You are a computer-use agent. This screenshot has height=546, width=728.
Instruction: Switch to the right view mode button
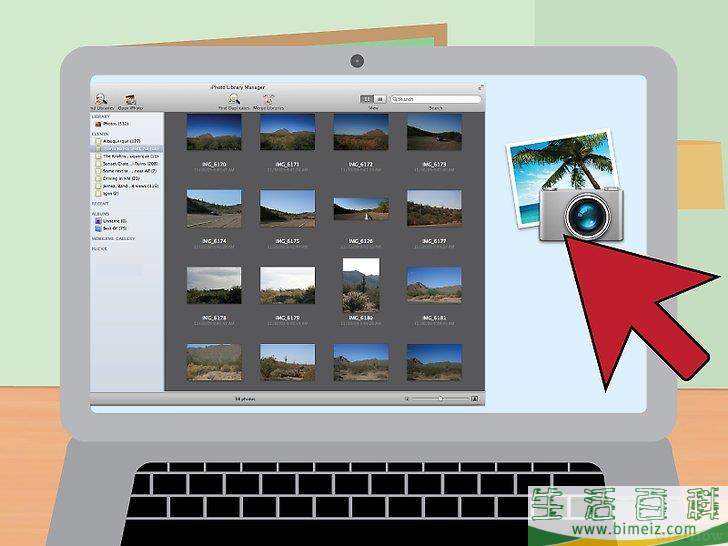[380, 99]
